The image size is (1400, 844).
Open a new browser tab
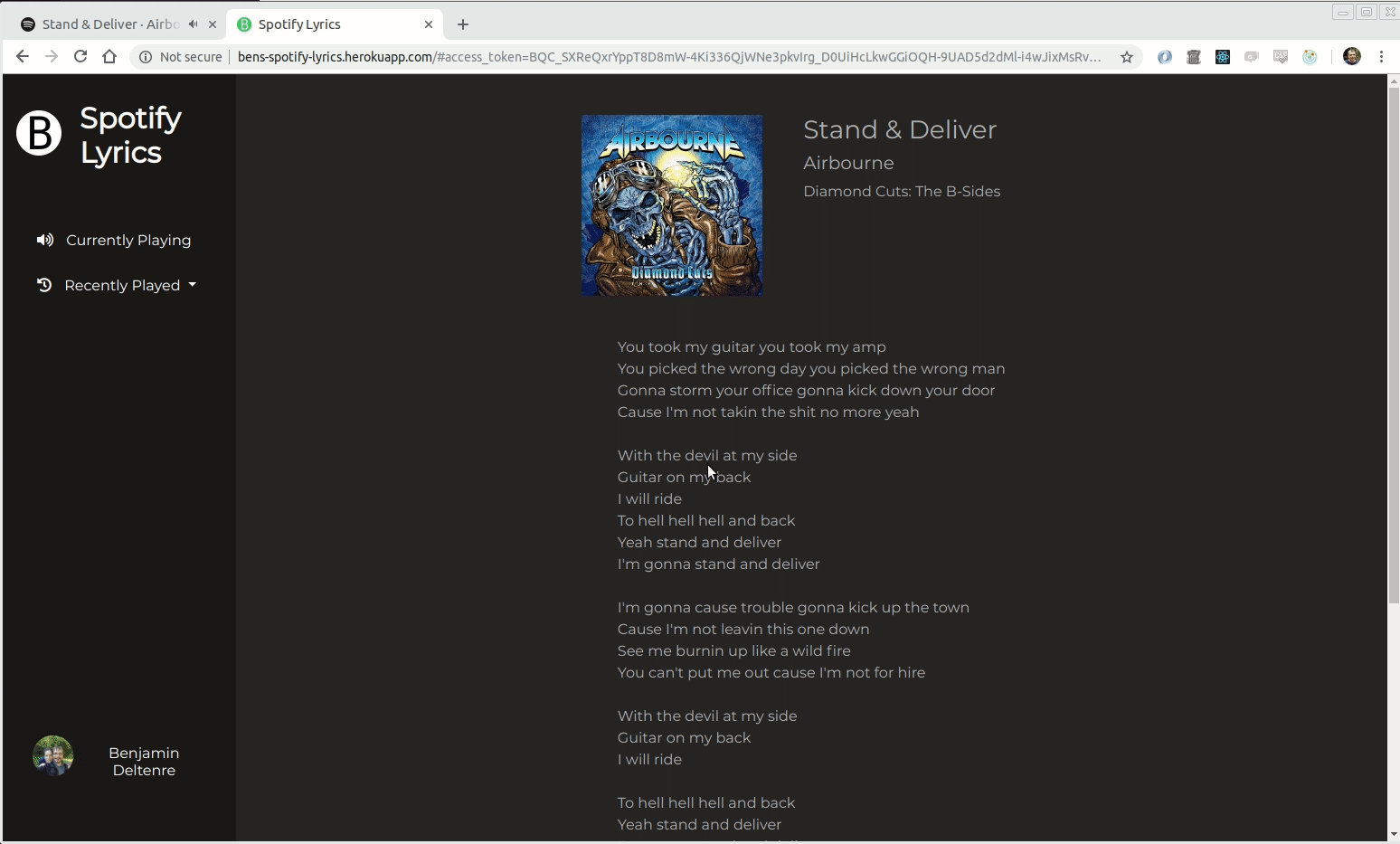[463, 24]
